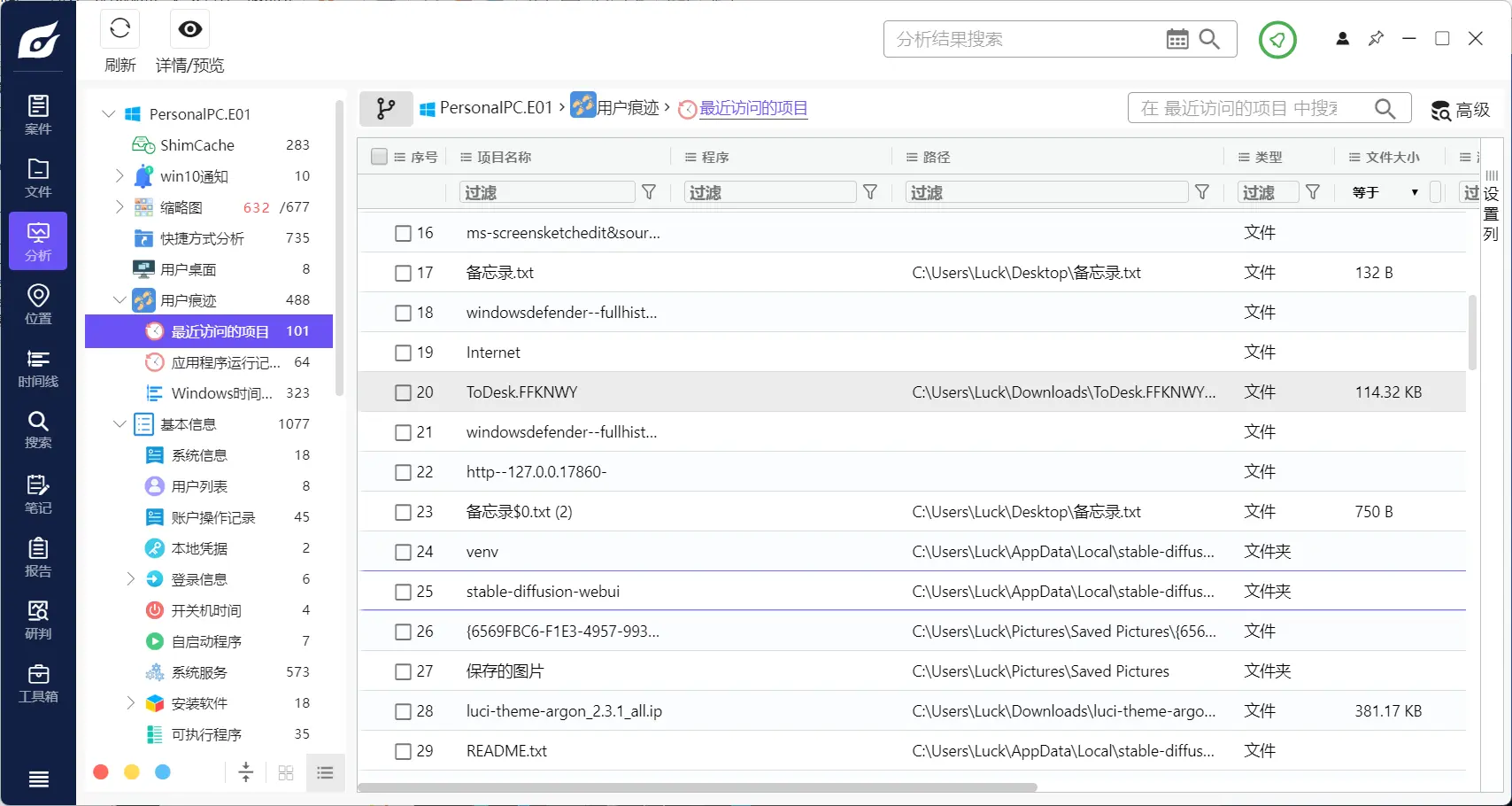Image resolution: width=1512 pixels, height=806 pixels.
Task: Open the 工具箱 (toolbox) sidebar section
Action: (x=38, y=683)
